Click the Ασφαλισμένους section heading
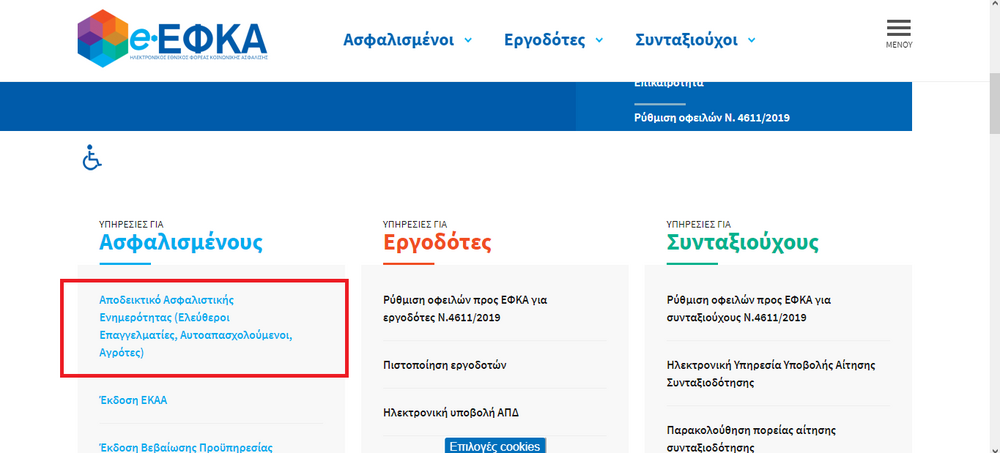1000x453 pixels. click(x=181, y=242)
